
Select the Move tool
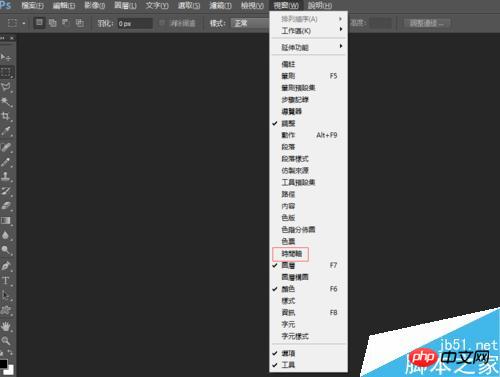pyautogui.click(x=6, y=57)
